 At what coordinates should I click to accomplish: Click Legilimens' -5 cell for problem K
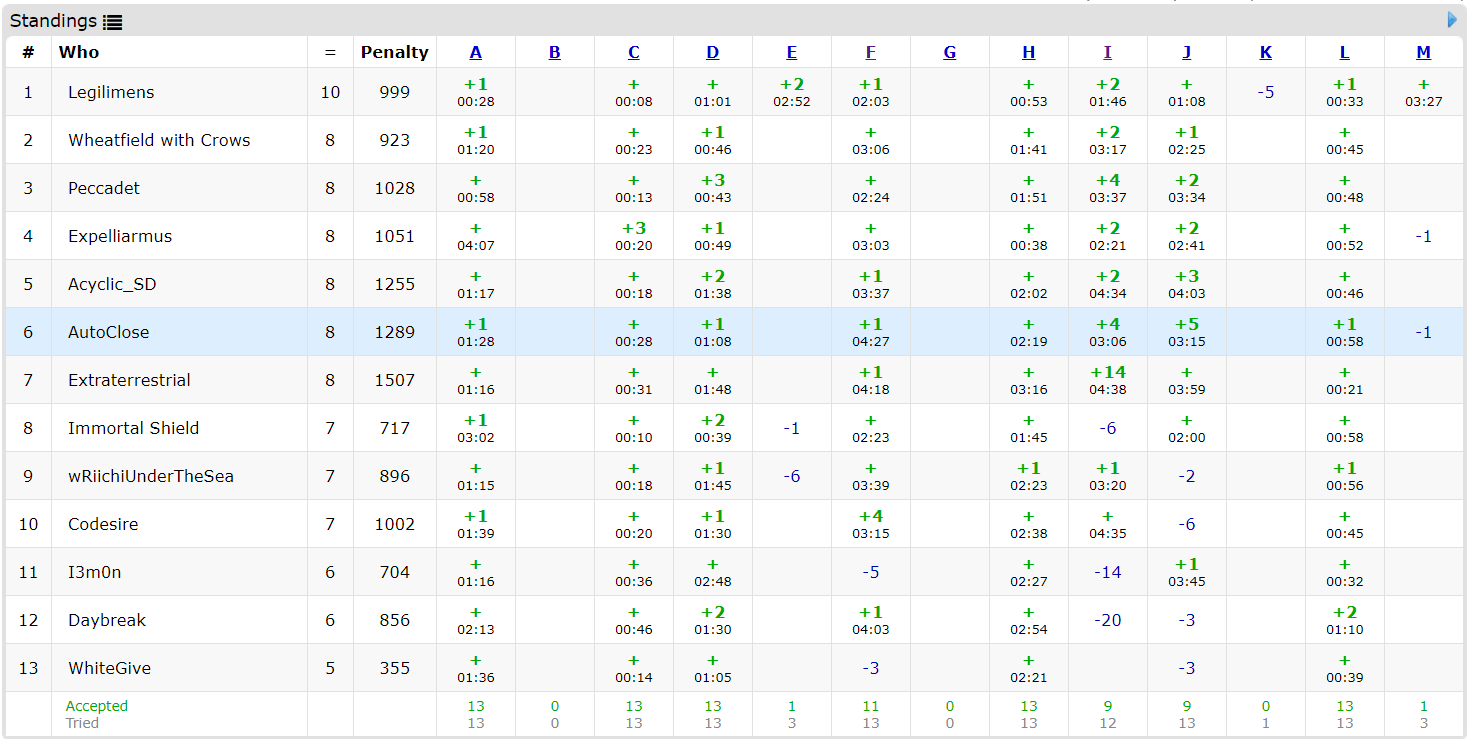1265,92
